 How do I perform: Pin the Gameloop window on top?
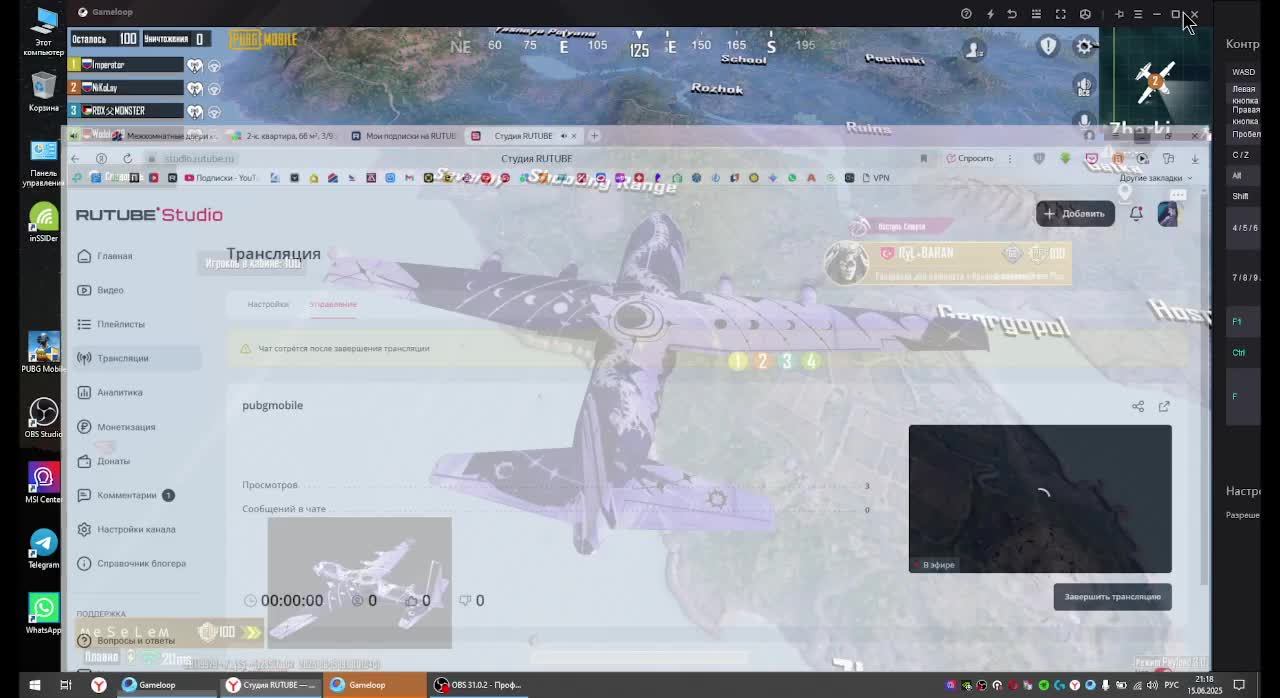(1119, 14)
